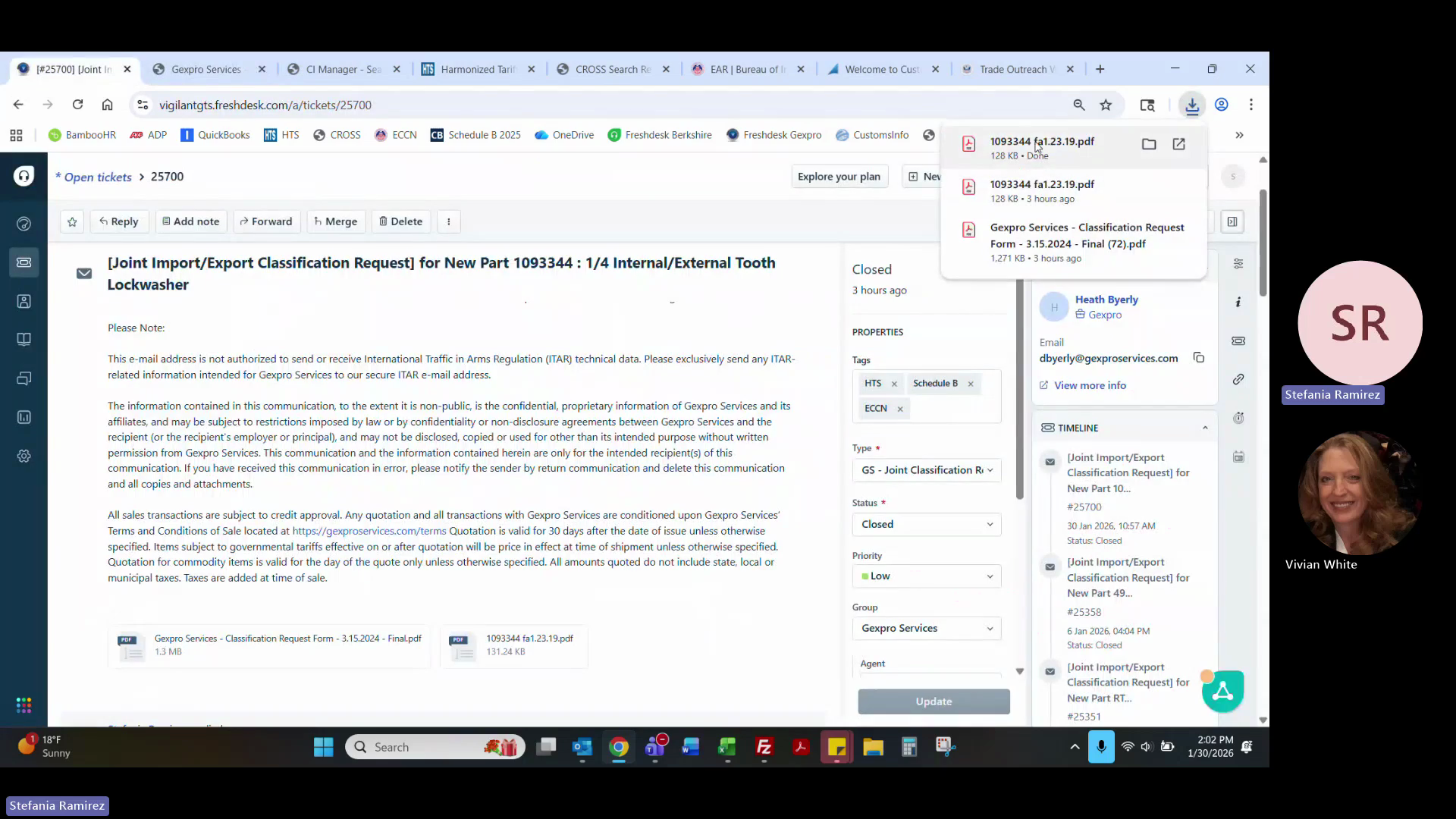This screenshot has height=819, width=1456.
Task: Switch to the Harmonized Tariff tab
Action: pos(477,69)
